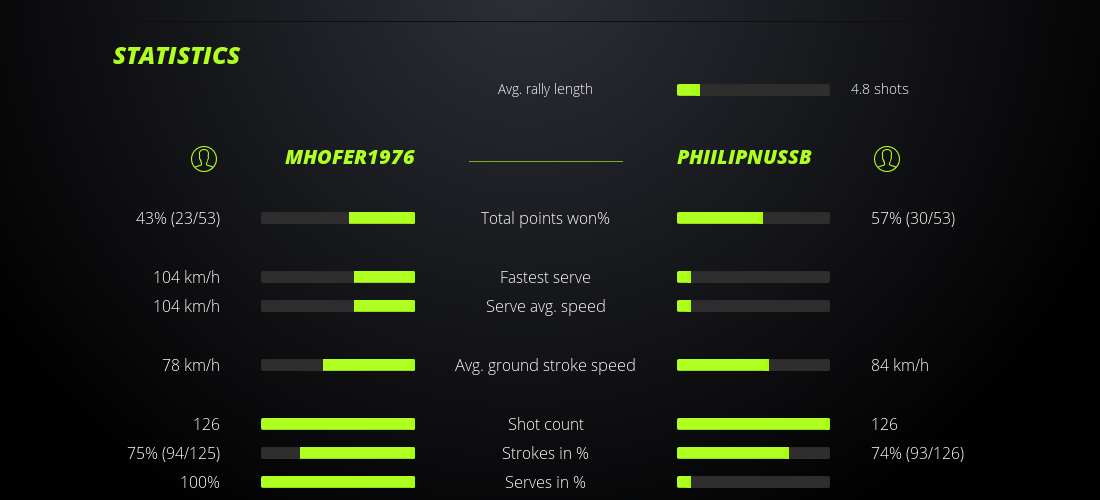Viewport: 1100px width, 500px height.
Task: Click the STATISTICS heading
Action: click(177, 56)
